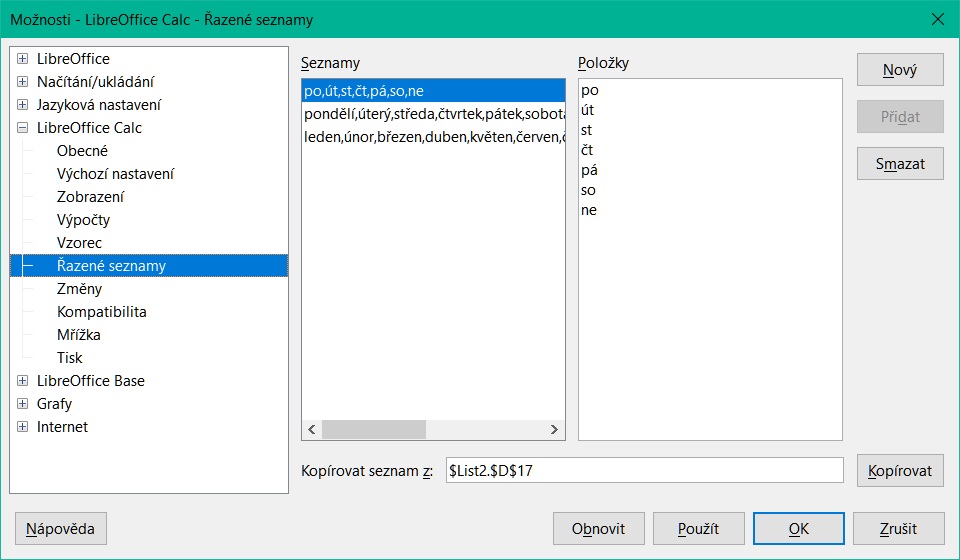The image size is (960, 560).
Task: Open the Tisk options page
Action: pyautogui.click(x=69, y=357)
